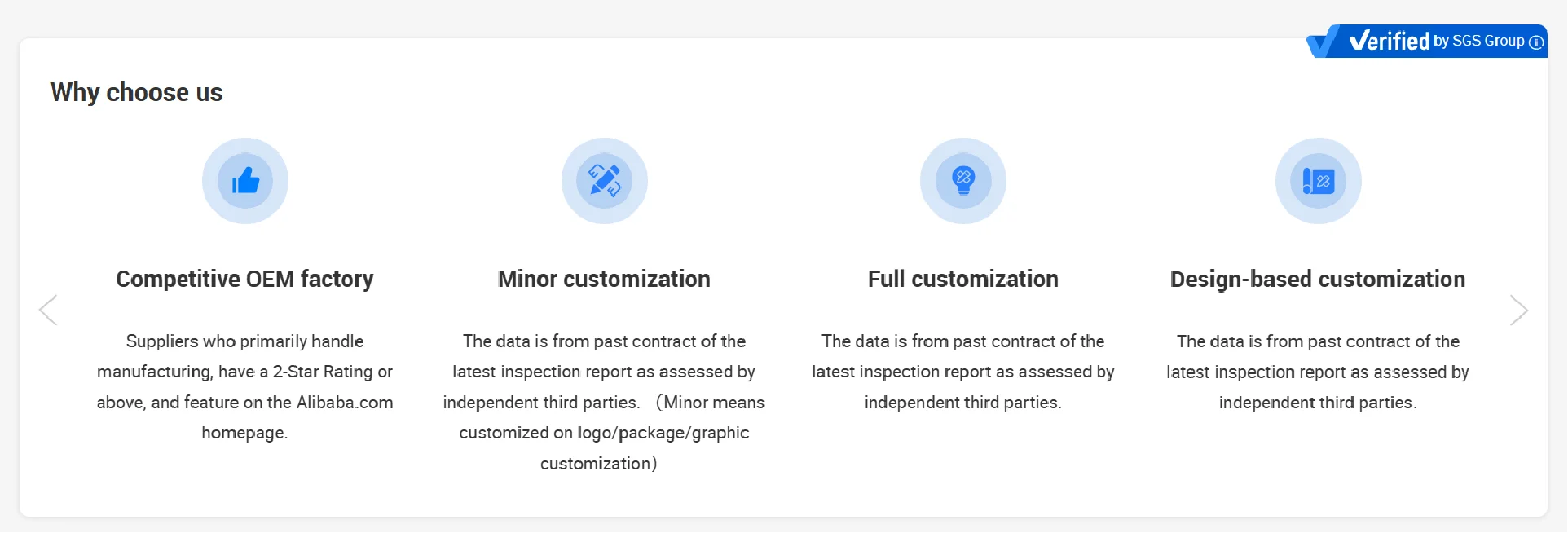This screenshot has height=533, width=1568.
Task: Click the thumbs-up icon above Competitive OEM factory
Action: [x=245, y=181]
